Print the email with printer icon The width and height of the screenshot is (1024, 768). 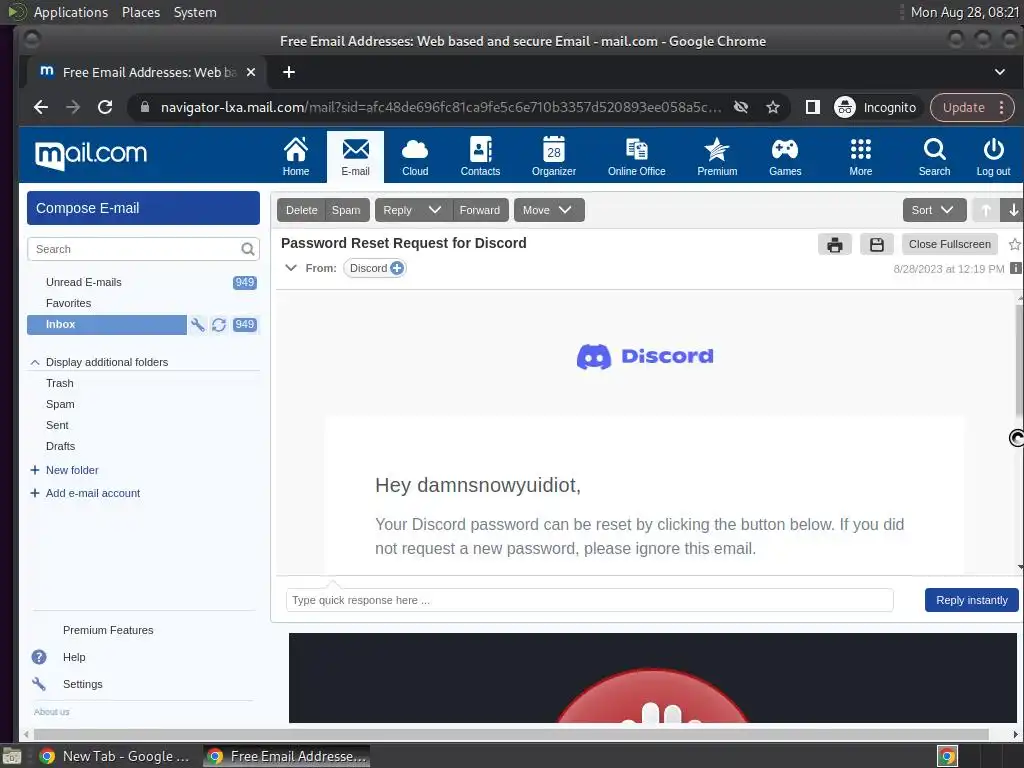(x=835, y=245)
